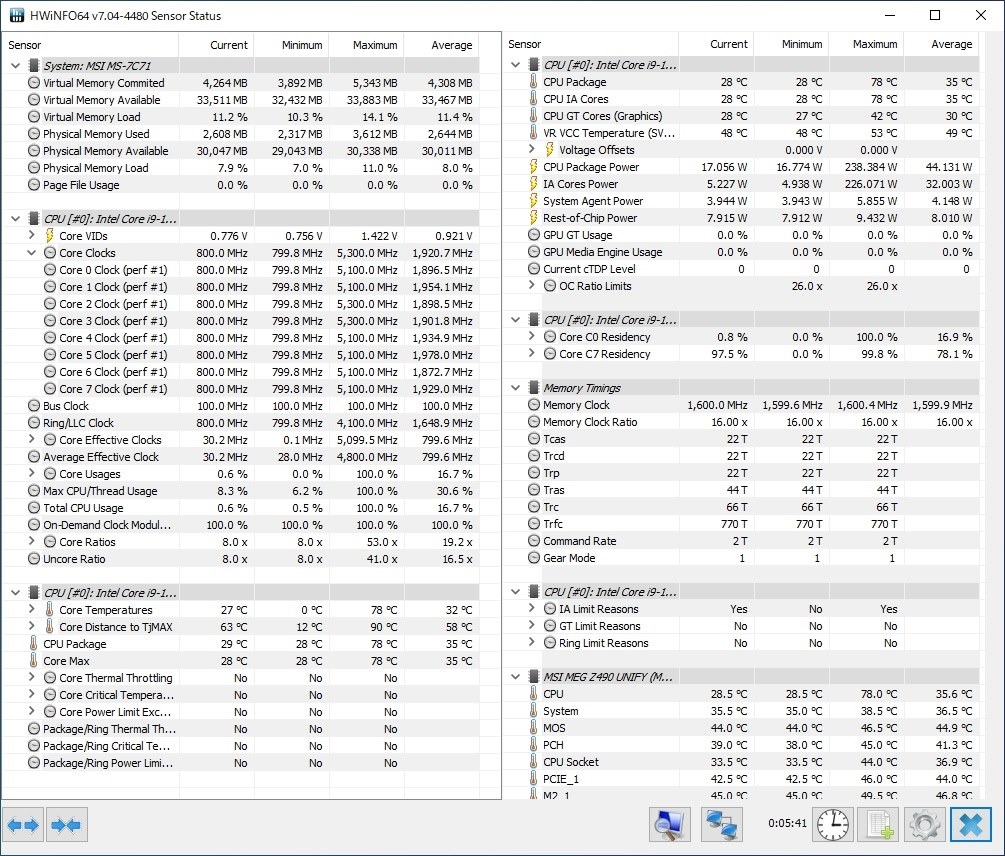Select Rest-of-Chip Power row
The image size is (1005, 856).
(741, 218)
